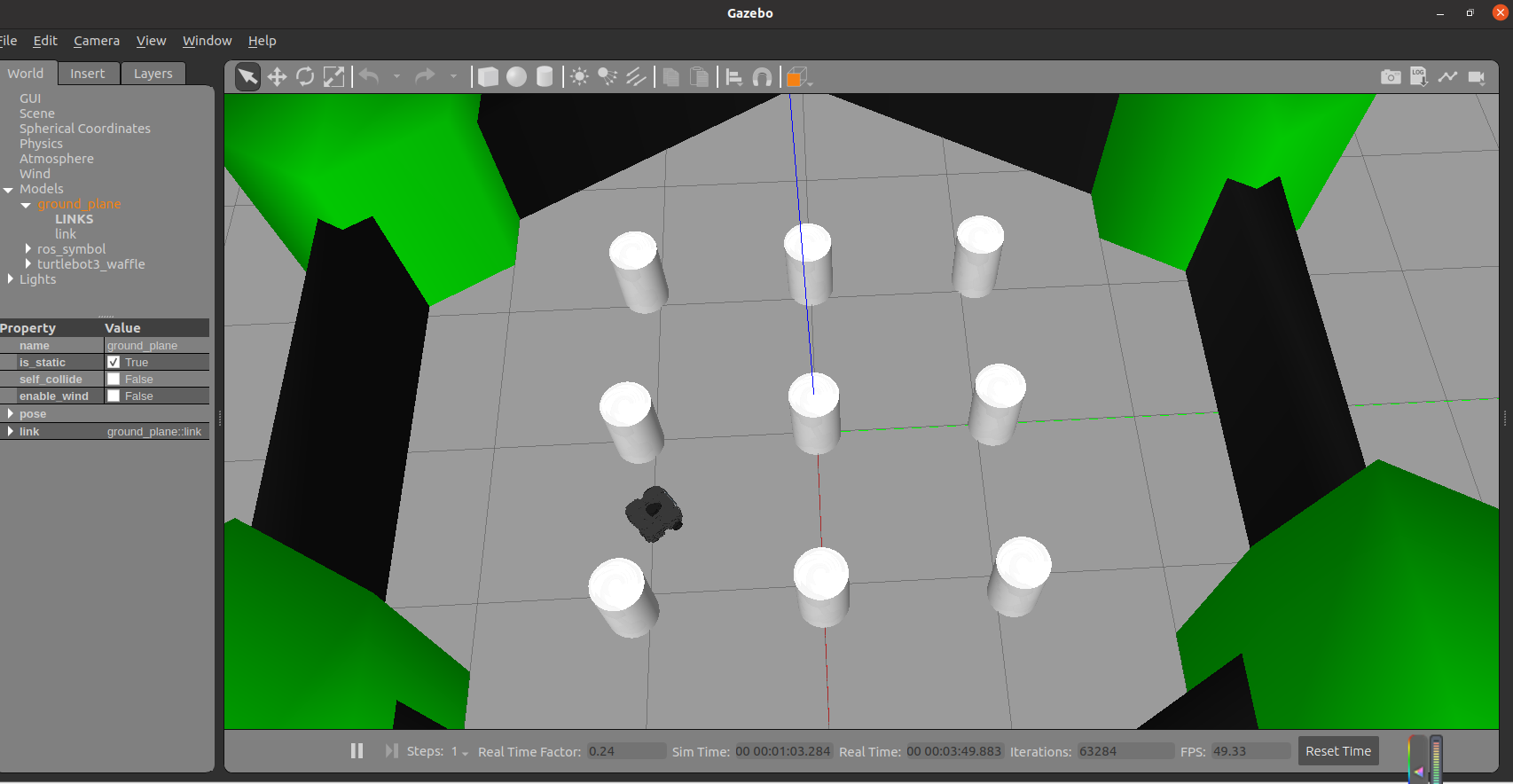Image resolution: width=1513 pixels, height=784 pixels.
Task: Add a point light
Action: pyautogui.click(x=579, y=77)
